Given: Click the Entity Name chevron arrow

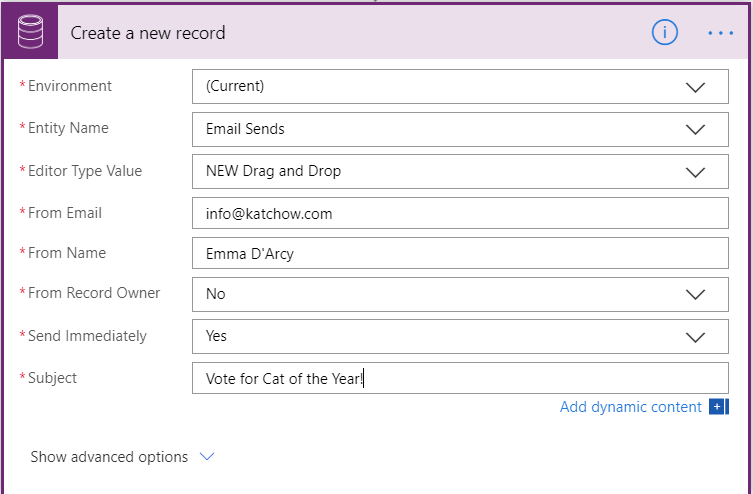Looking at the screenshot, I should point(696,129).
